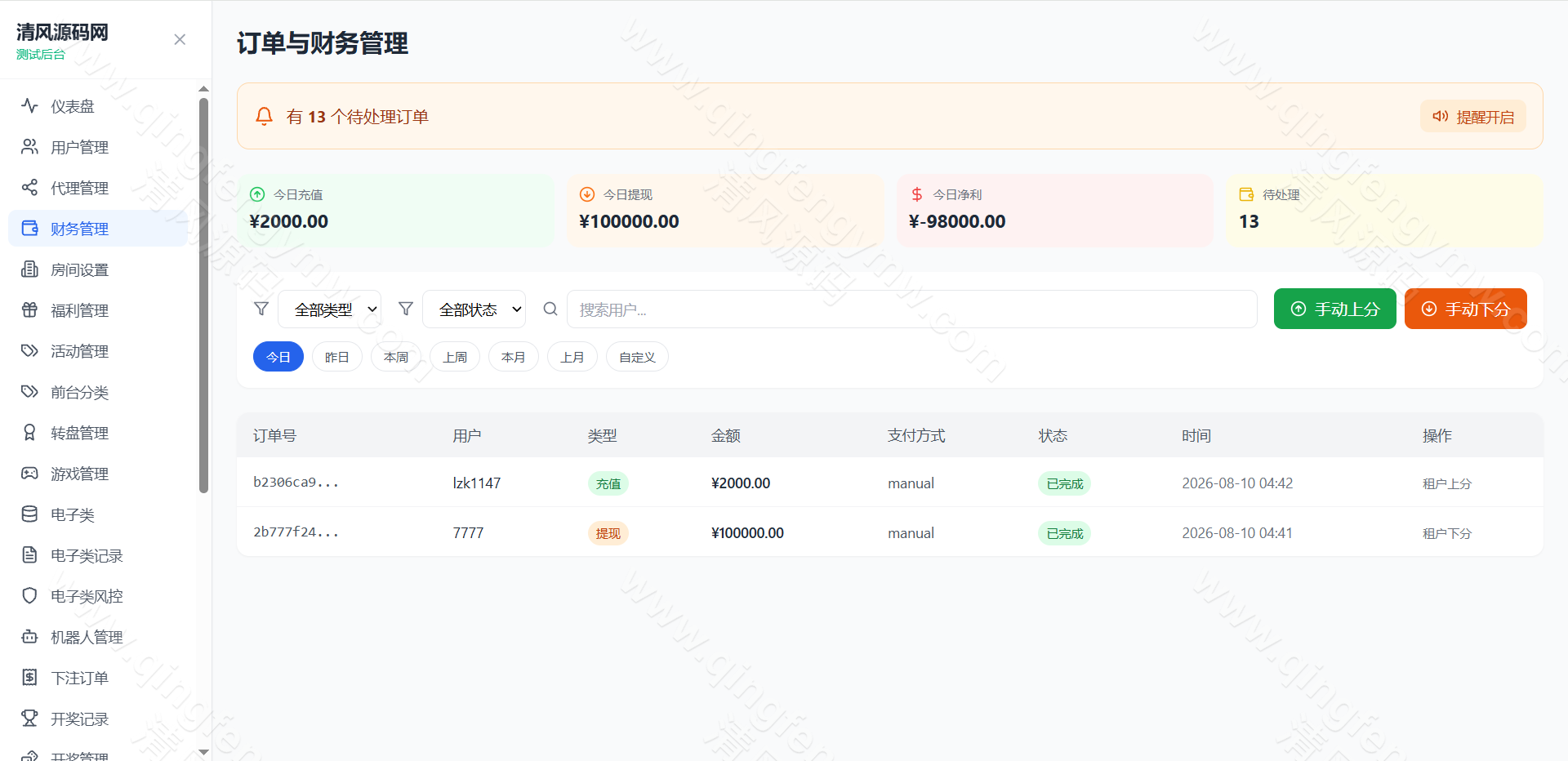The height and width of the screenshot is (761, 1568).
Task: Select the 自定义 date filter
Action: point(637,357)
